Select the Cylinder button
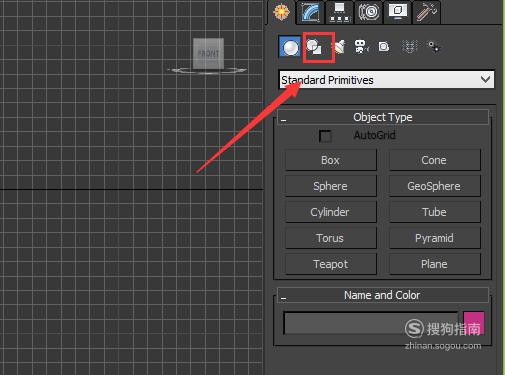505x375 pixels. click(x=331, y=212)
